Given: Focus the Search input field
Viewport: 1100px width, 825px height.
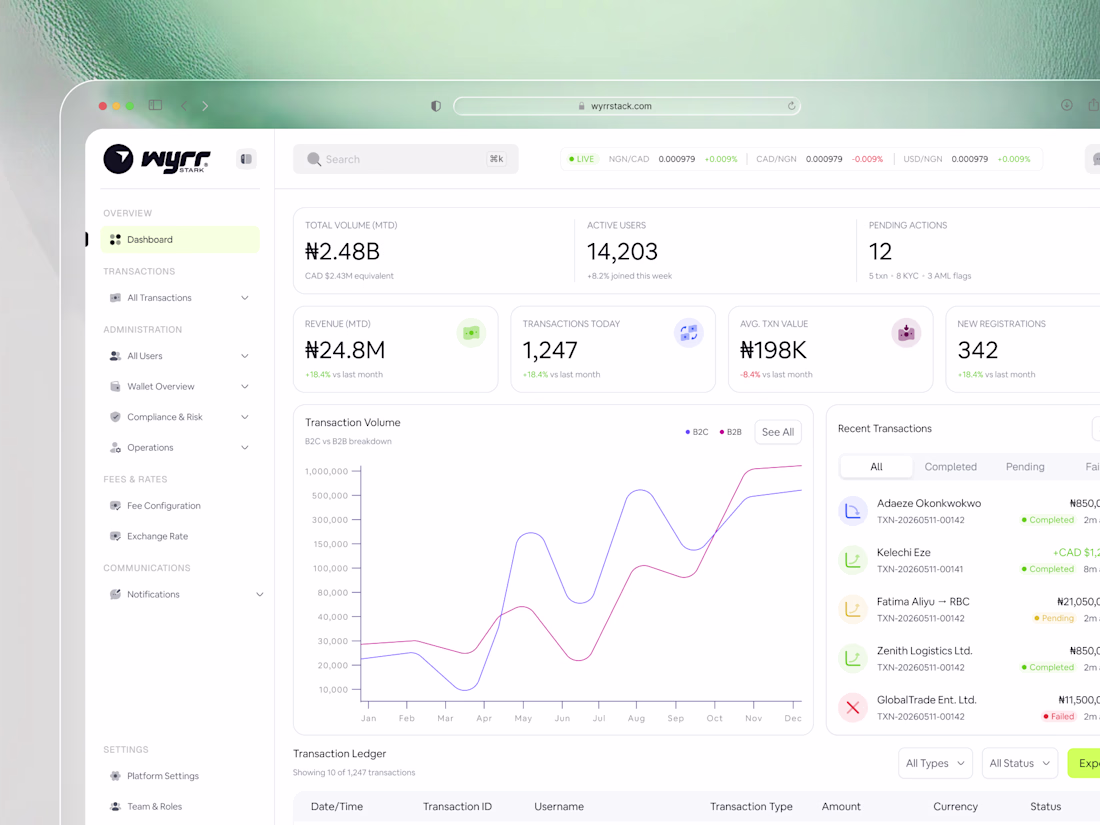Looking at the screenshot, I should 405,159.
